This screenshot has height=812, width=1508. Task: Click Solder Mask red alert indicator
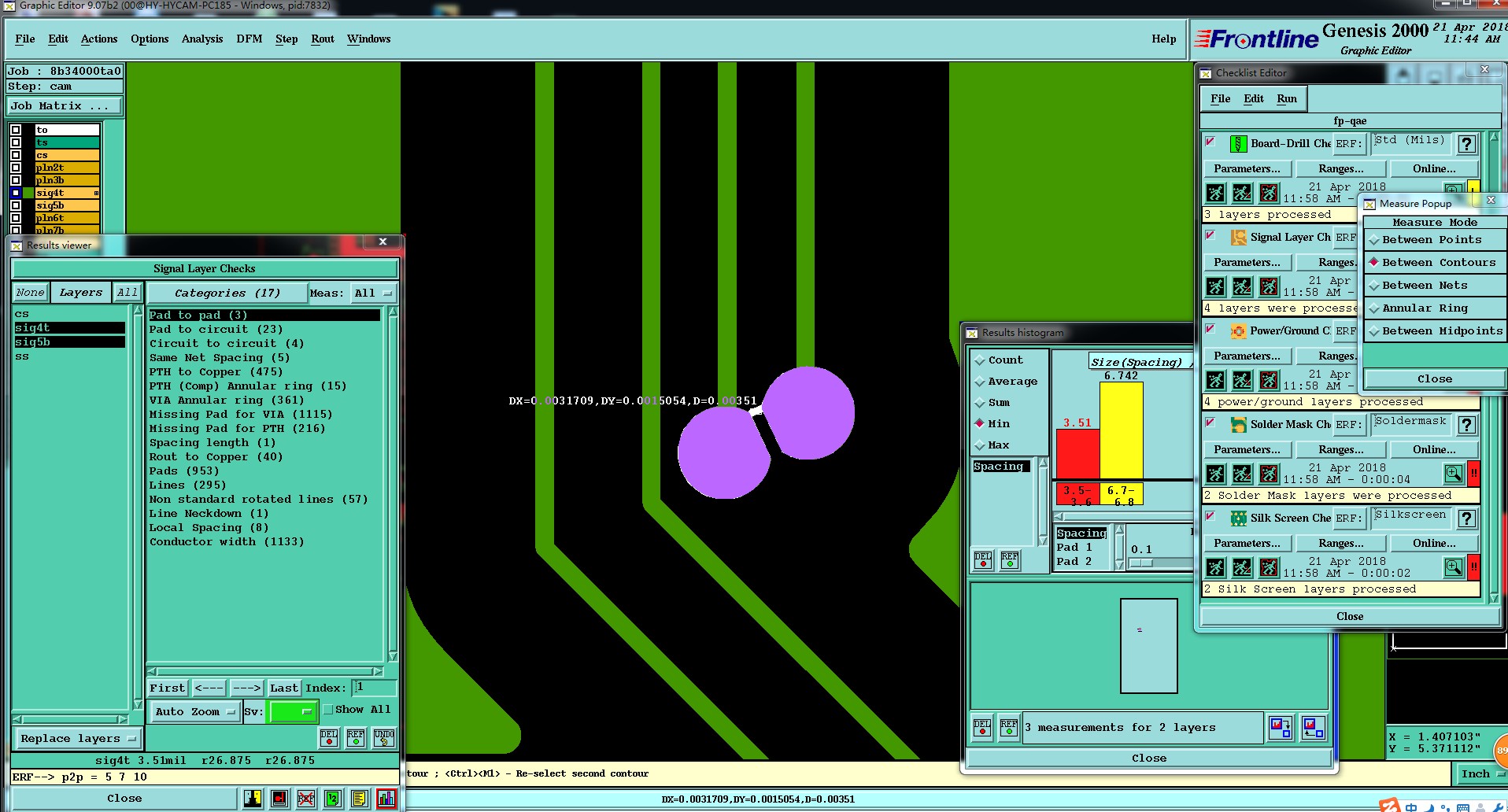(1473, 474)
